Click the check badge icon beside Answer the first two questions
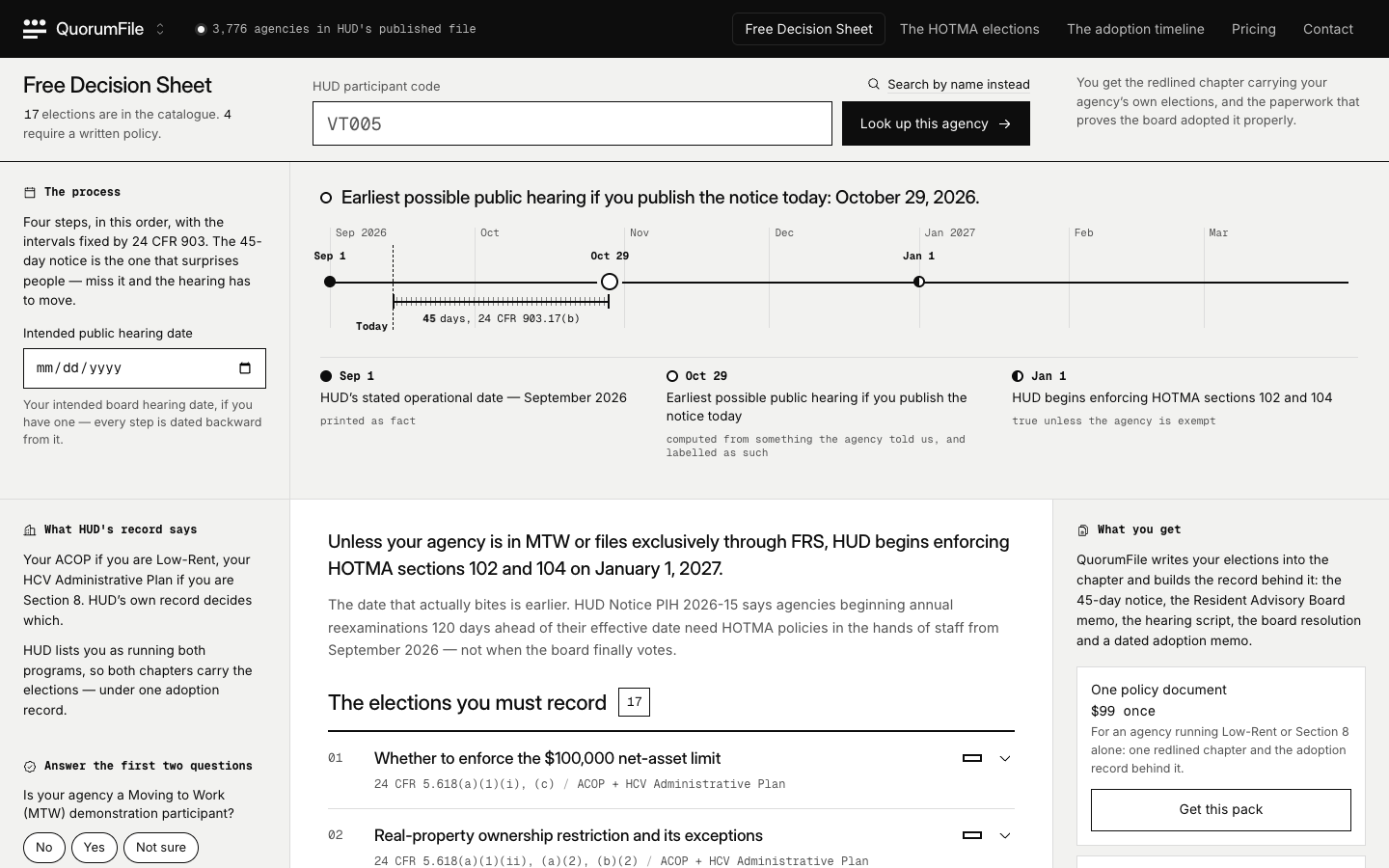 click(30, 766)
